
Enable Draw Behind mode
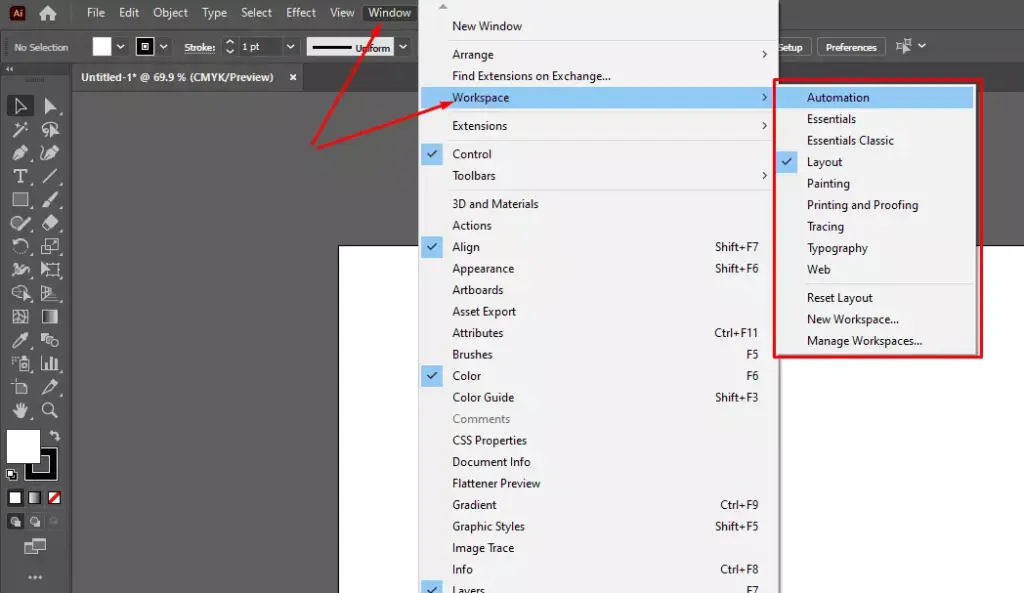35,522
